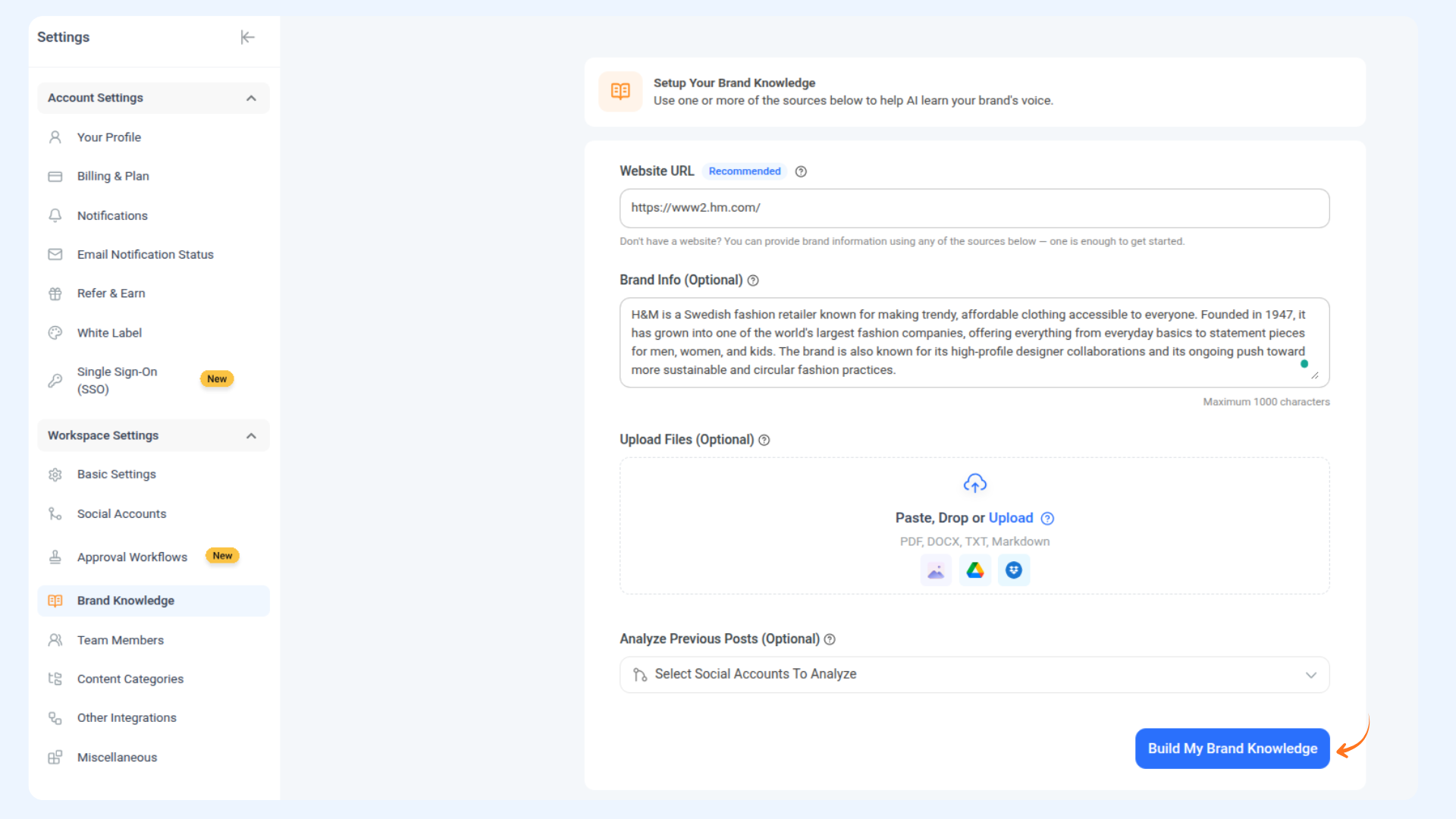Open the media library image icon
This screenshot has width=1456, height=819.
coord(936,570)
